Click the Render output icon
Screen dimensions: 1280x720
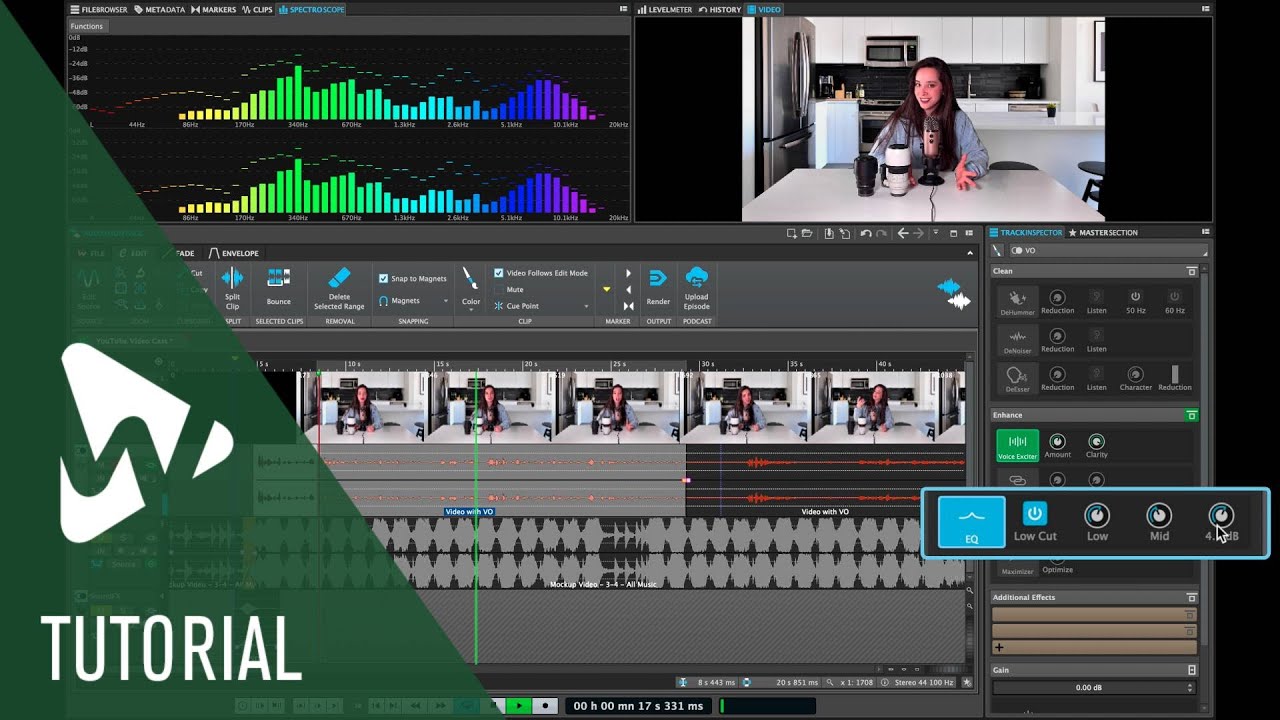click(658, 278)
